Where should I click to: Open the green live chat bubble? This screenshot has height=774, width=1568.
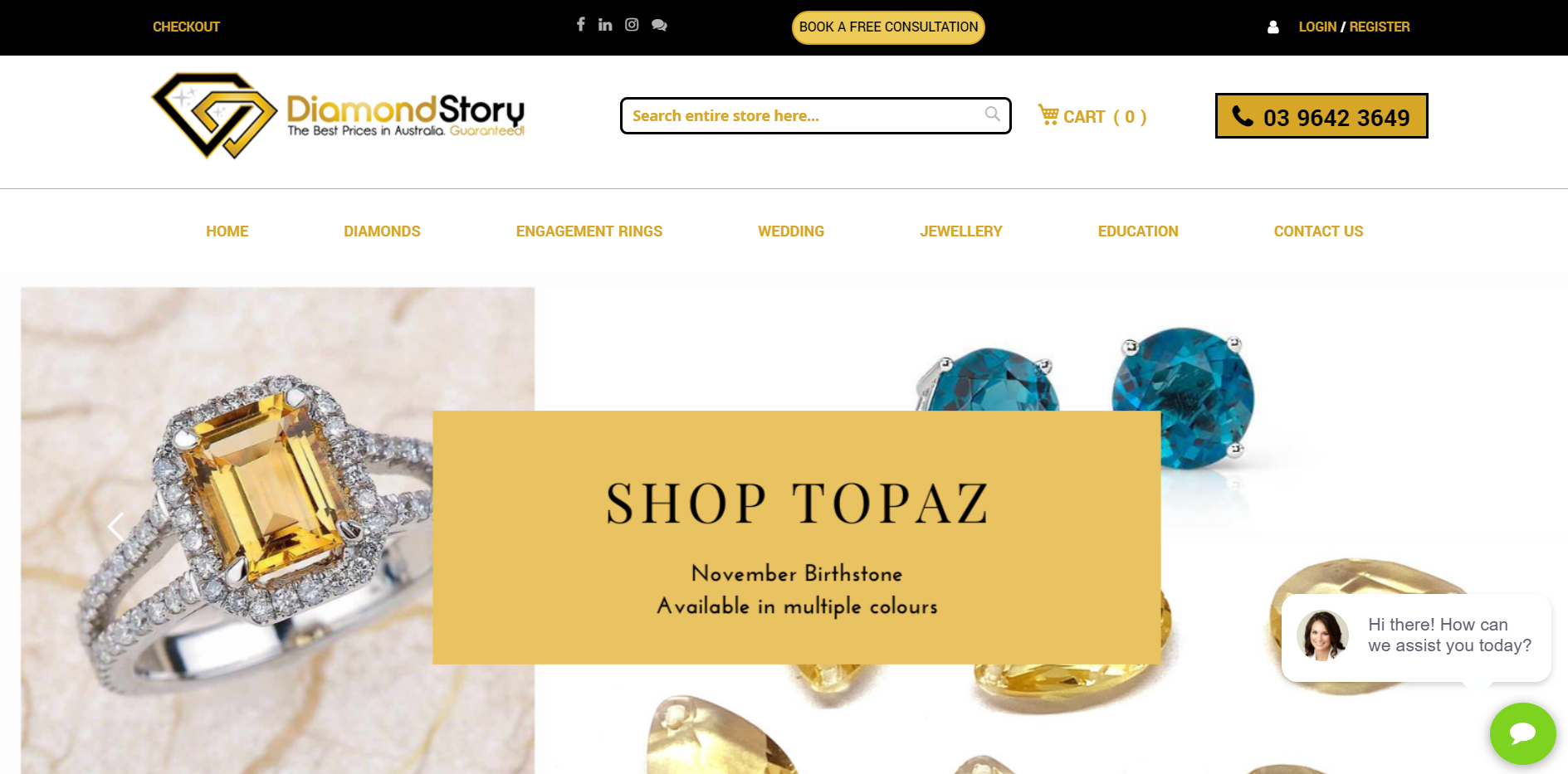point(1522,733)
